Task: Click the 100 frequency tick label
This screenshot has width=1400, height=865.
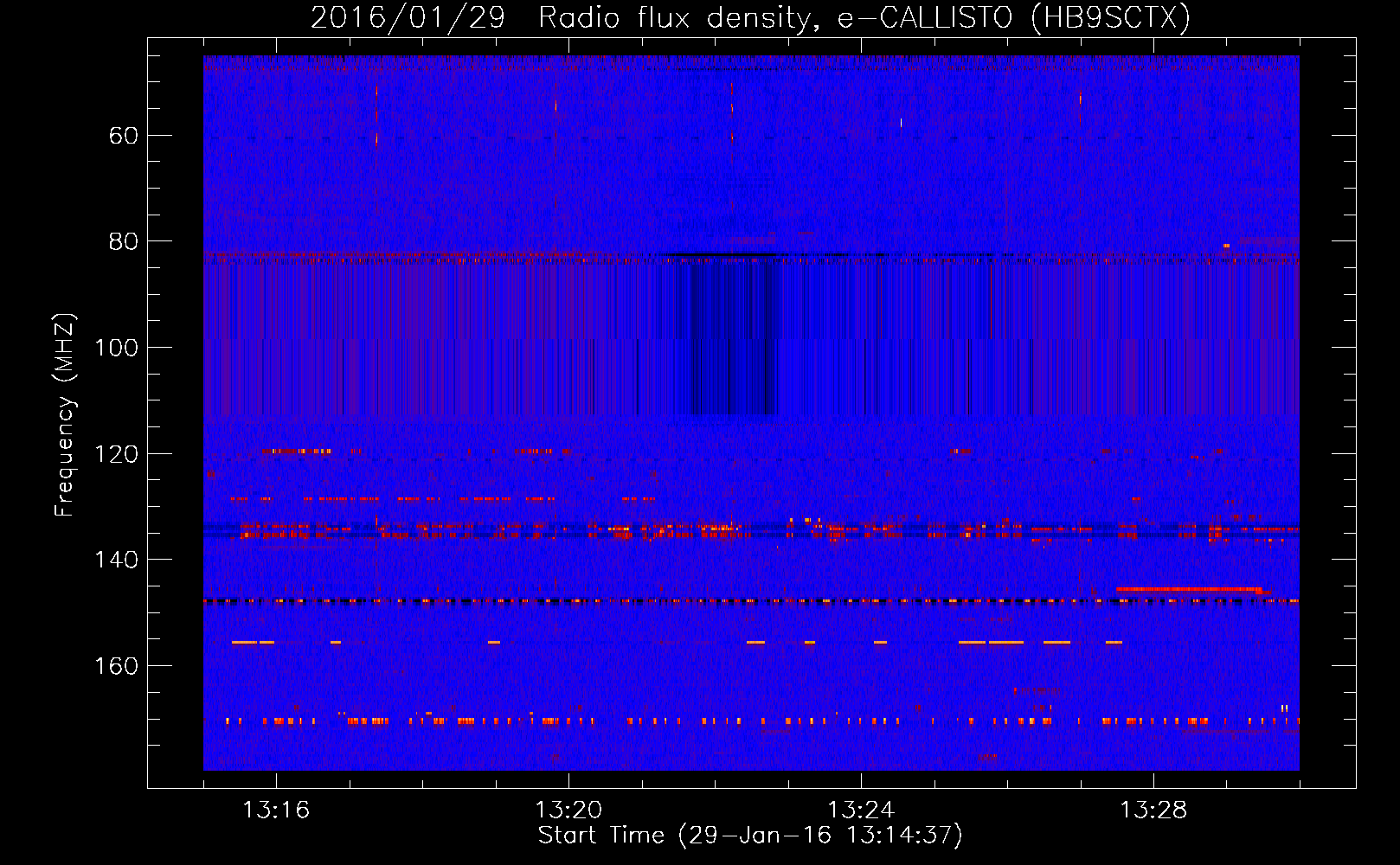Action: [116, 348]
